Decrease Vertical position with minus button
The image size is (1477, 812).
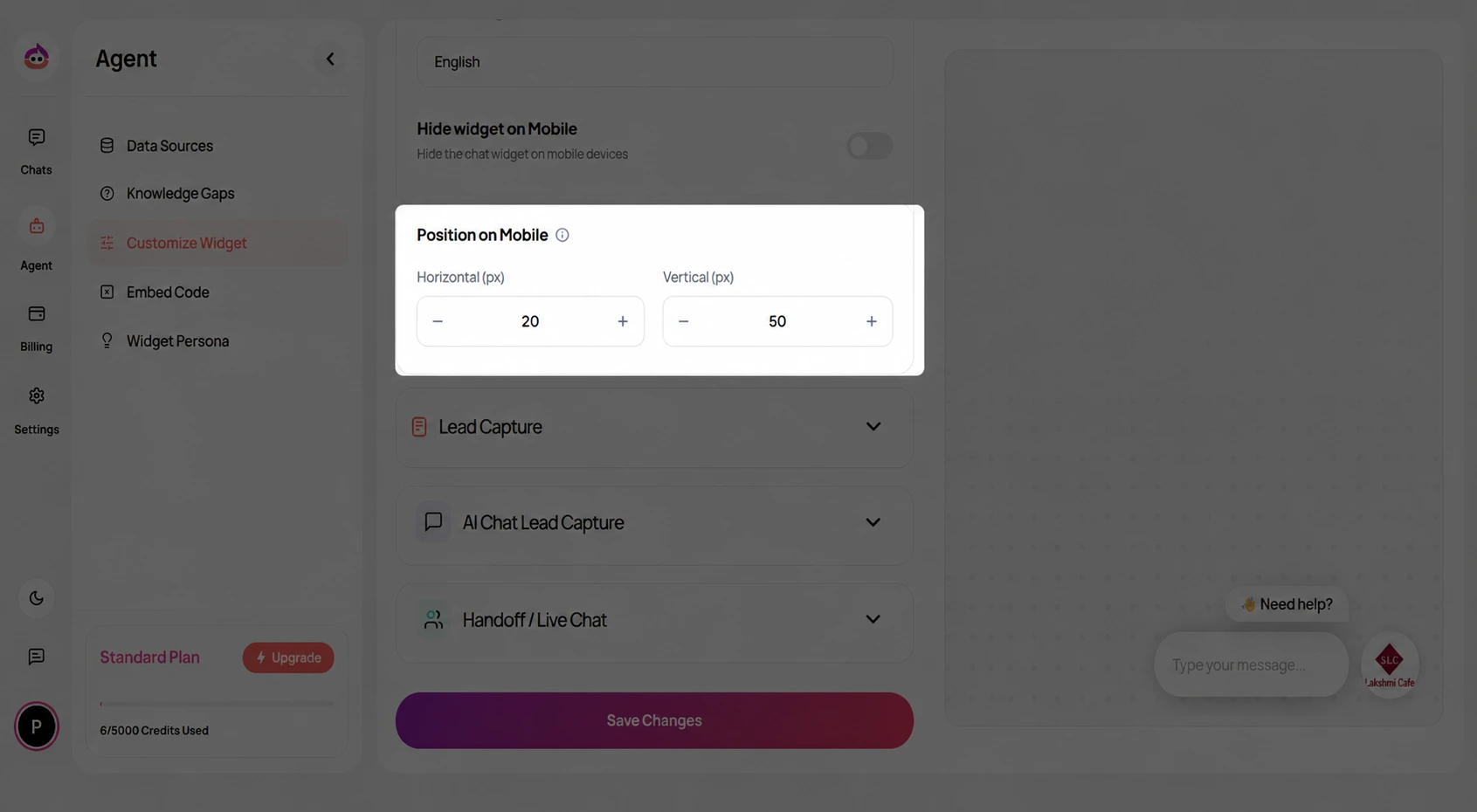pyautogui.click(x=684, y=321)
